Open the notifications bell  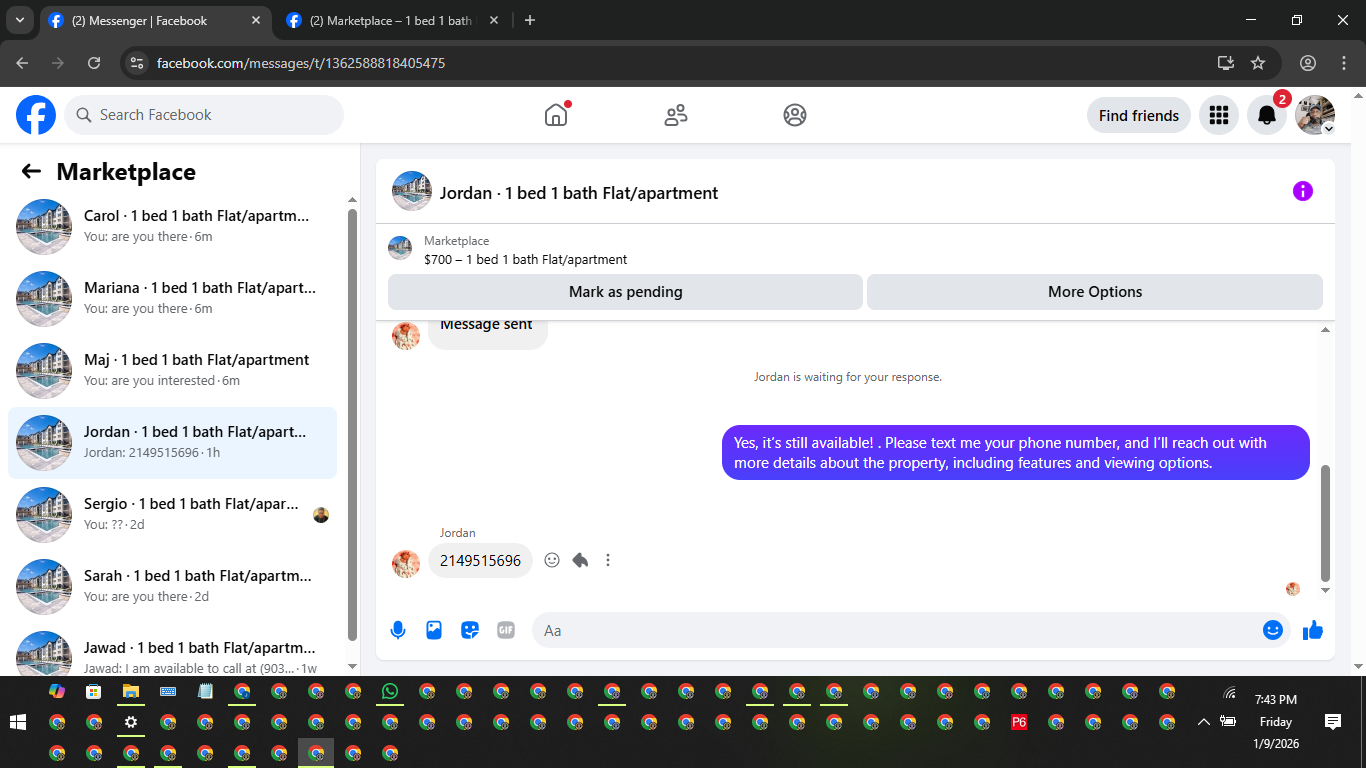[x=1267, y=115]
